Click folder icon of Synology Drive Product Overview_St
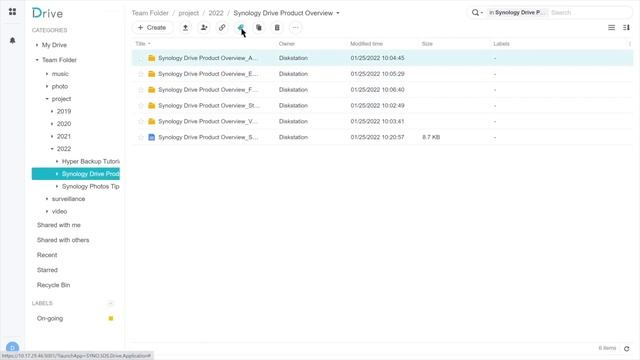The width and height of the screenshot is (640, 360). (x=151, y=106)
